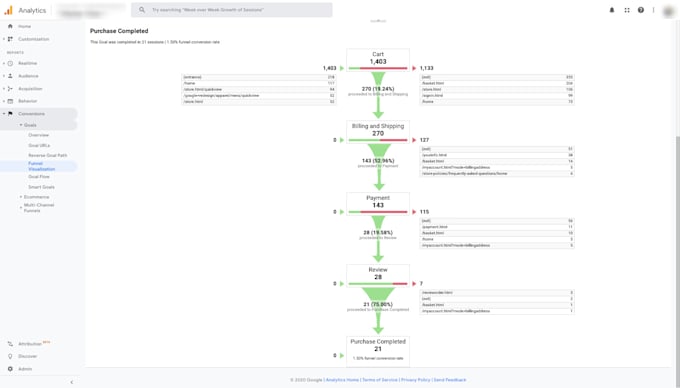Open the apps grid icon
The height and width of the screenshot is (388, 680).
click(627, 10)
